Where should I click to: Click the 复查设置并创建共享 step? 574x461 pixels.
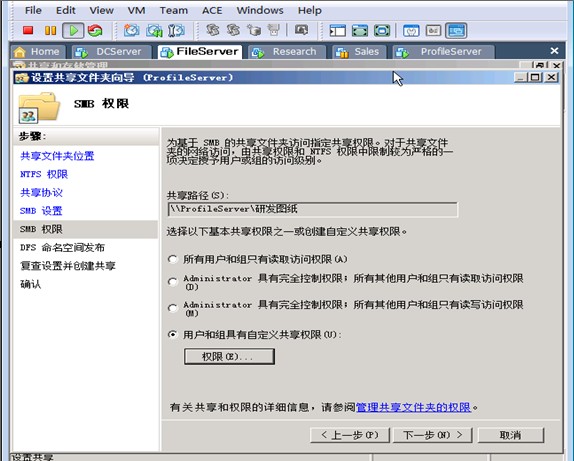point(68,265)
